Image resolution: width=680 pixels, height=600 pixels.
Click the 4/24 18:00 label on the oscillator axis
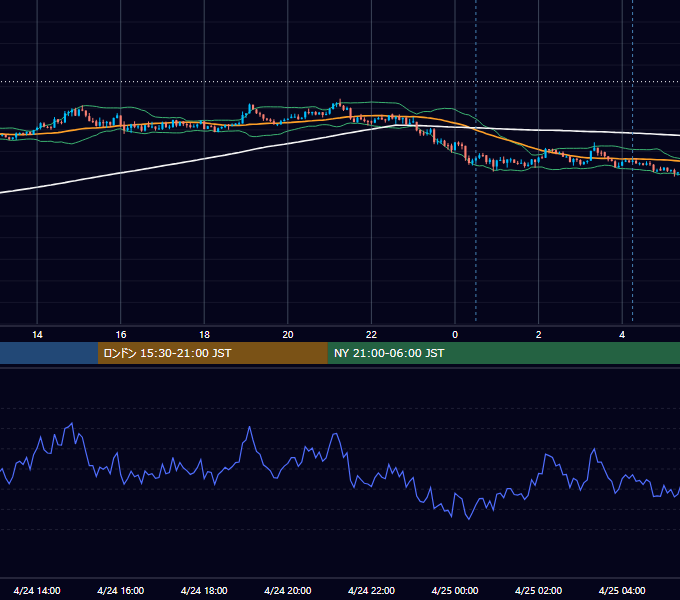(204, 590)
